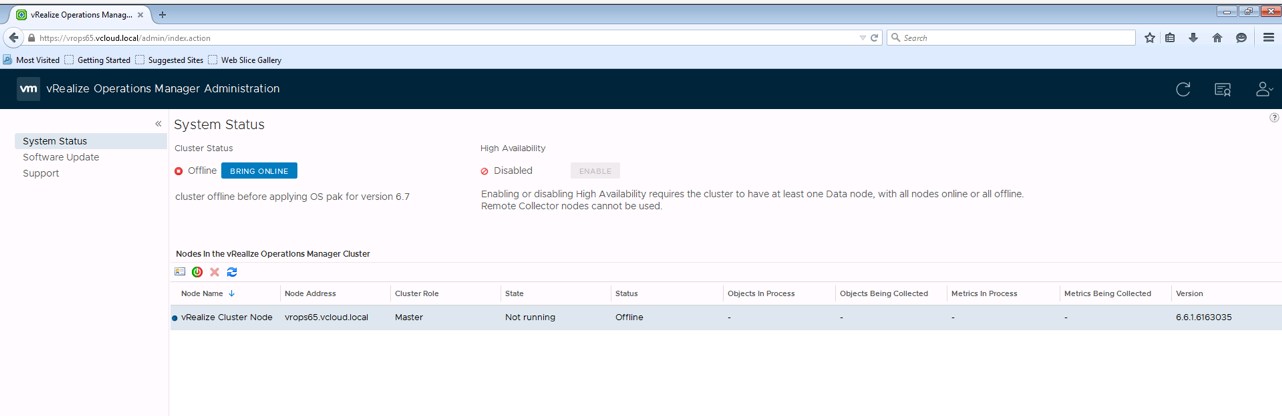The height and width of the screenshot is (416, 1282).
Task: Click the Cluster Role column header
Action: click(x=417, y=294)
